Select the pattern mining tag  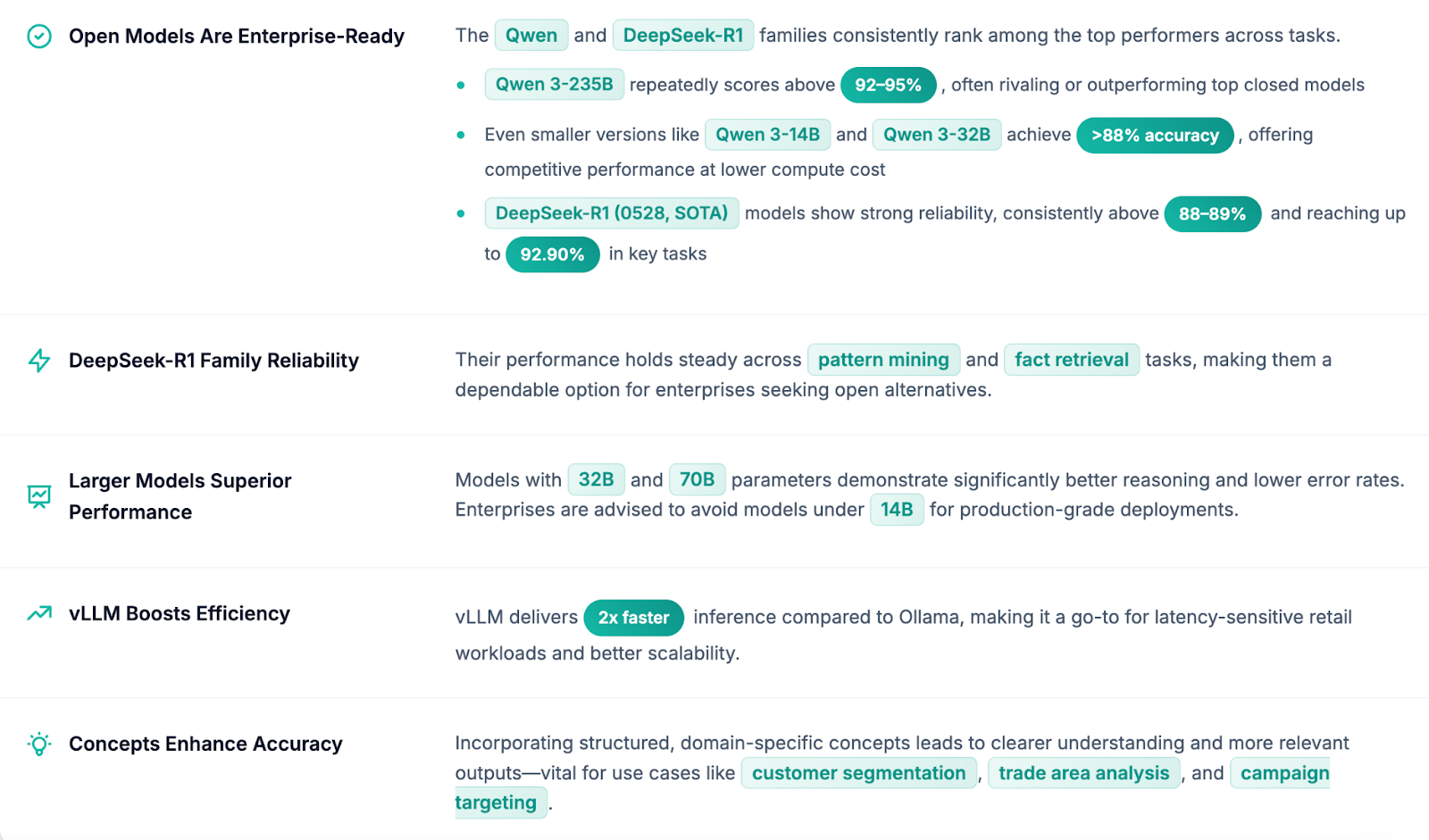(x=883, y=360)
